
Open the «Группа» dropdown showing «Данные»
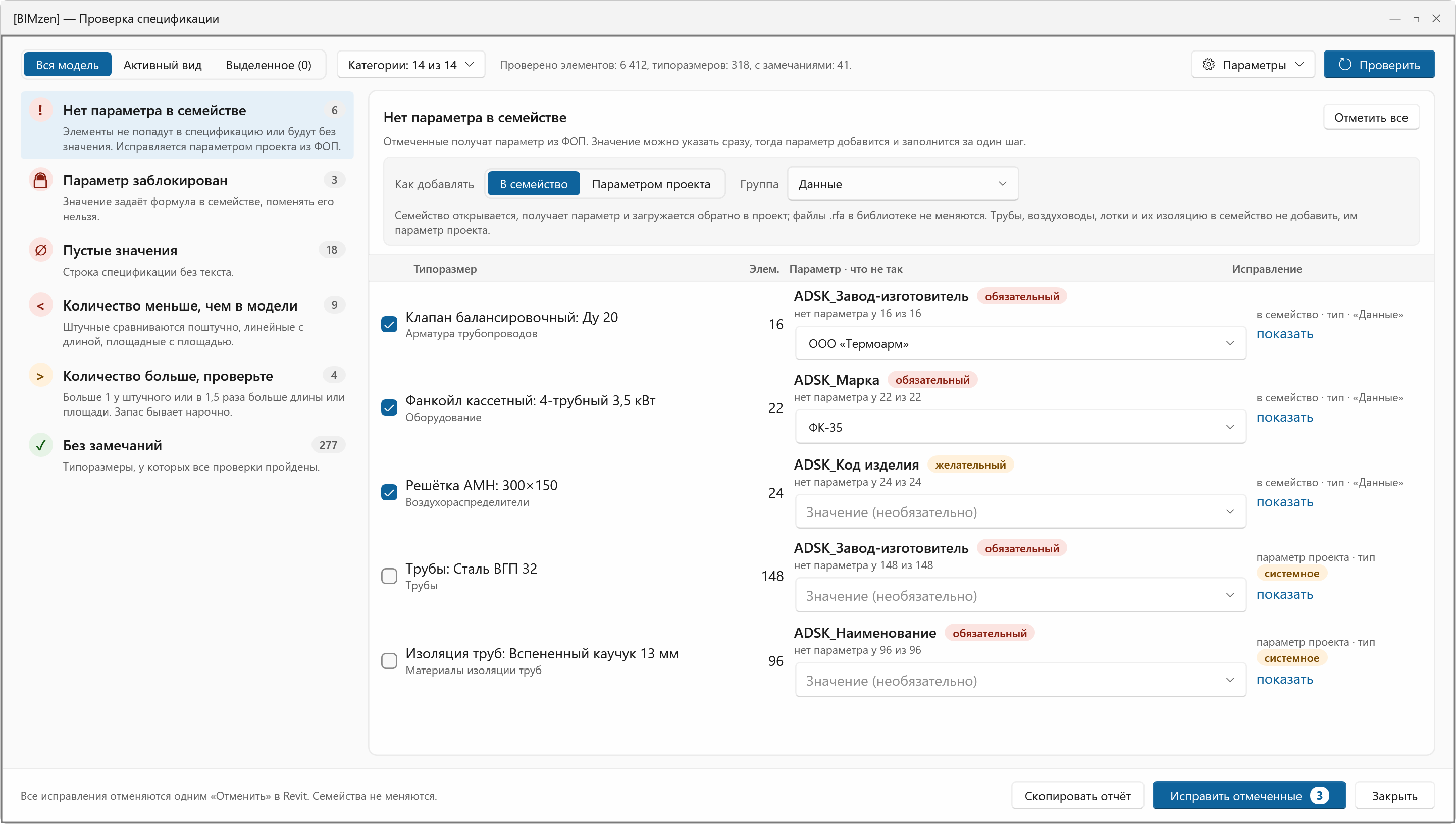(x=903, y=184)
